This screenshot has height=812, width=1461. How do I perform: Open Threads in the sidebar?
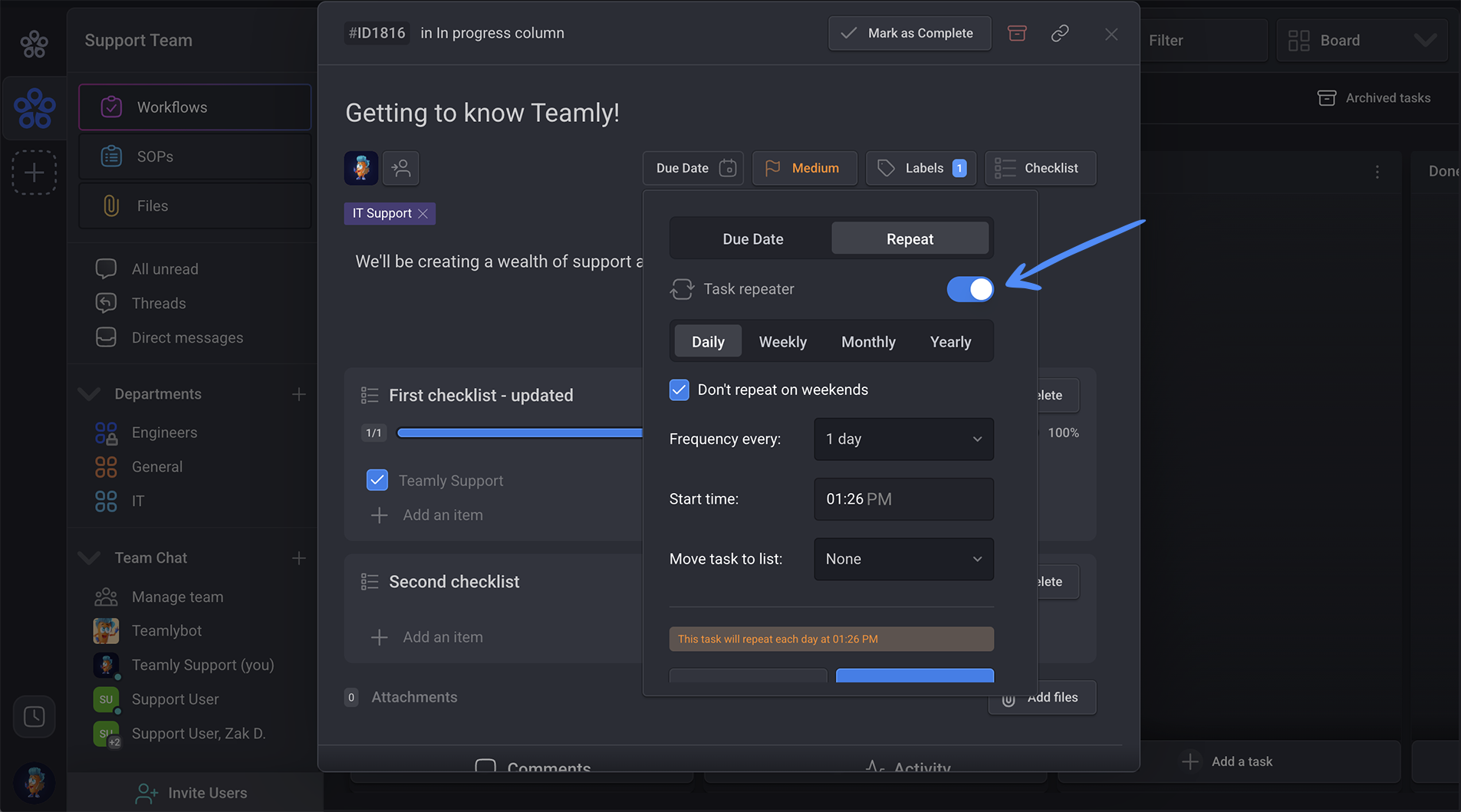tap(158, 304)
